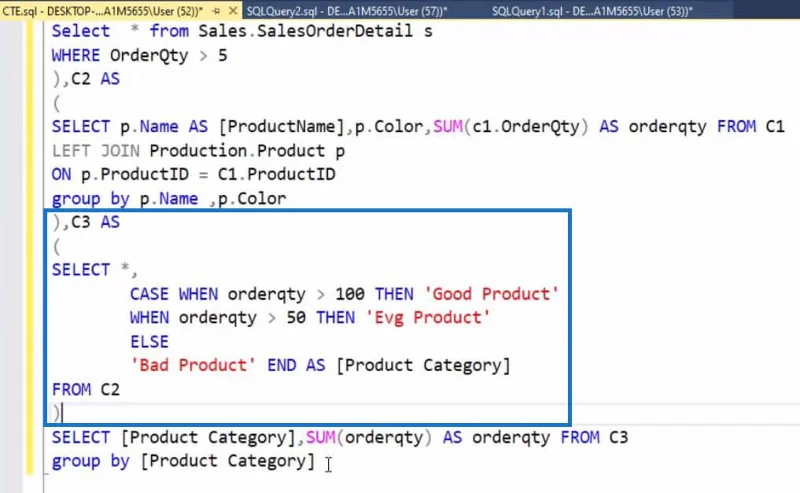This screenshot has width=800, height=493.
Task: Click 'CASE WHEN' keywords
Action: (173, 294)
